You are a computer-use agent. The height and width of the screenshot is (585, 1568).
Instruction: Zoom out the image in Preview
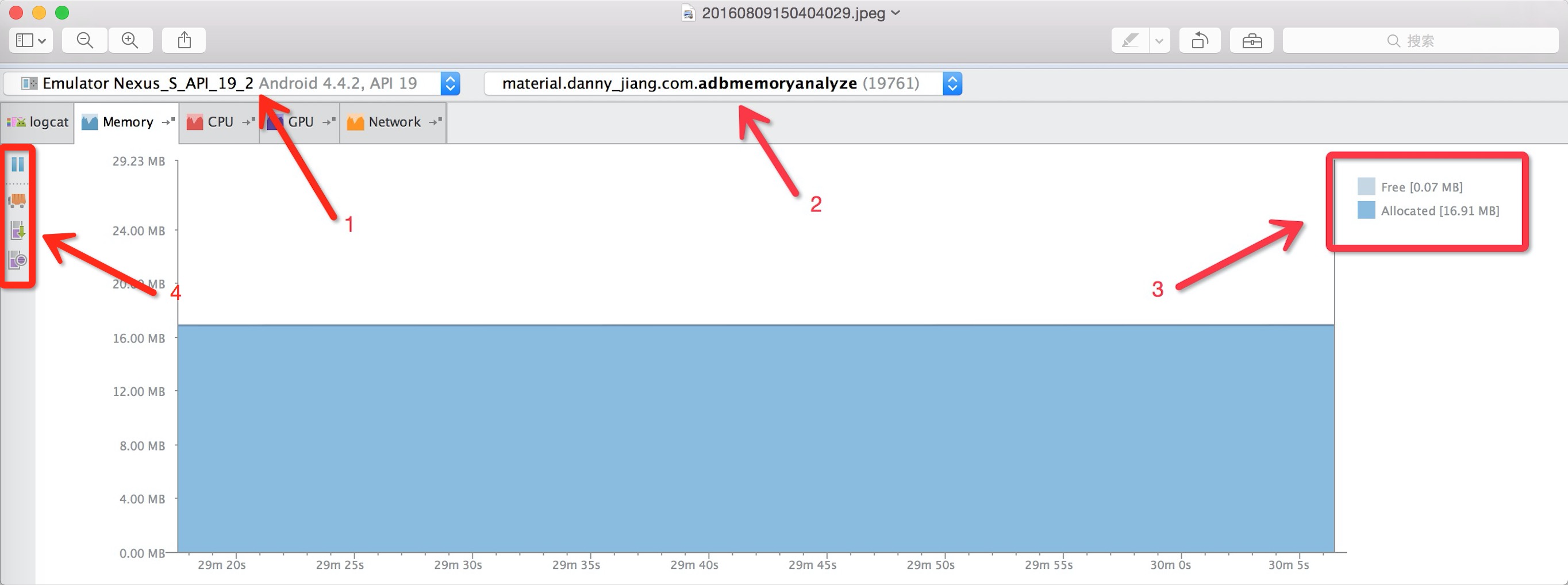85,41
